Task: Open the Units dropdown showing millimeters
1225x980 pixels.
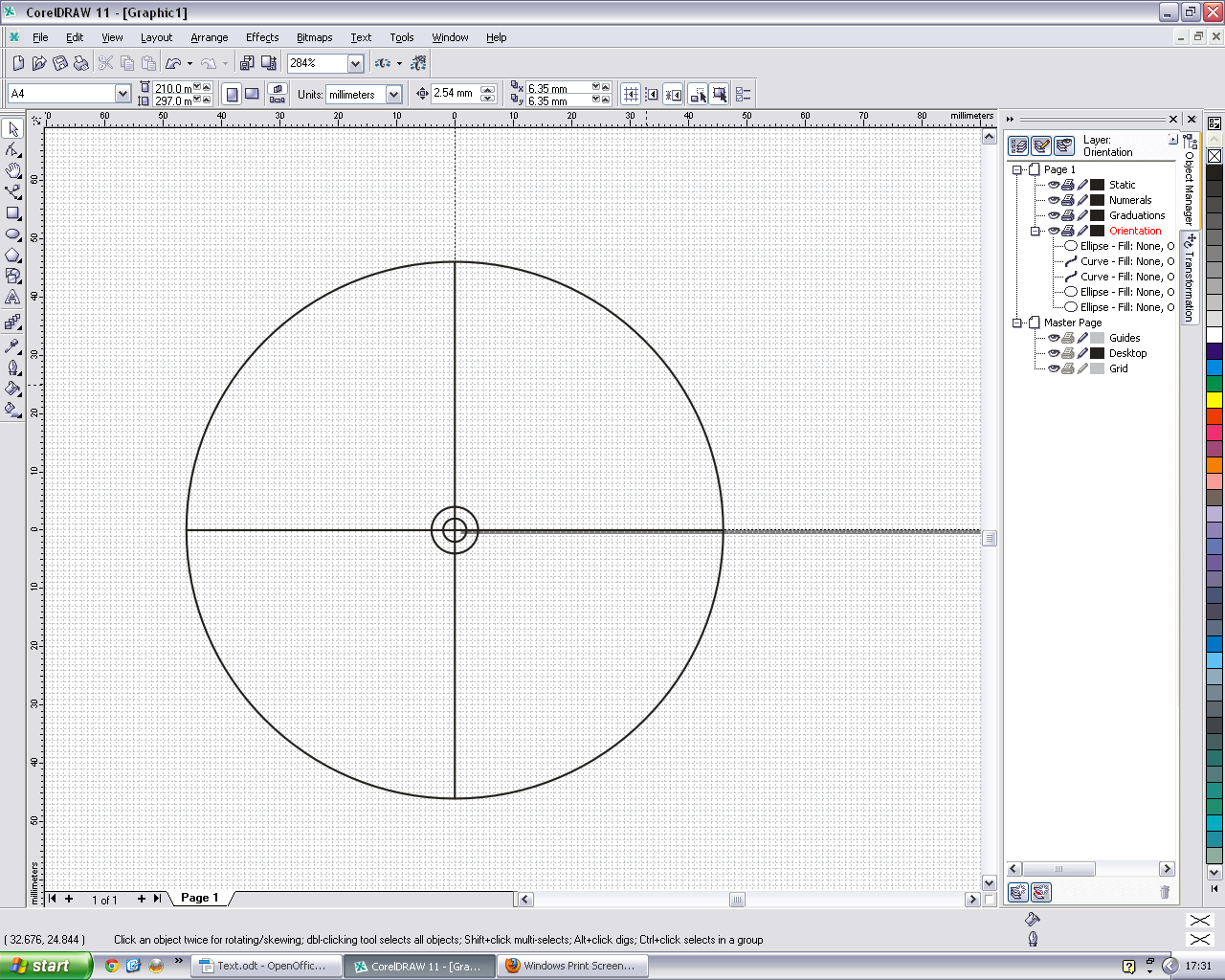Action: pyautogui.click(x=393, y=94)
